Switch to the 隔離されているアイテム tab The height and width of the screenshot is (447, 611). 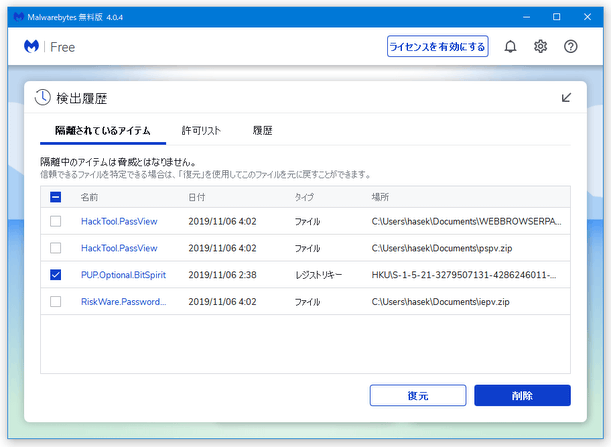pos(103,131)
